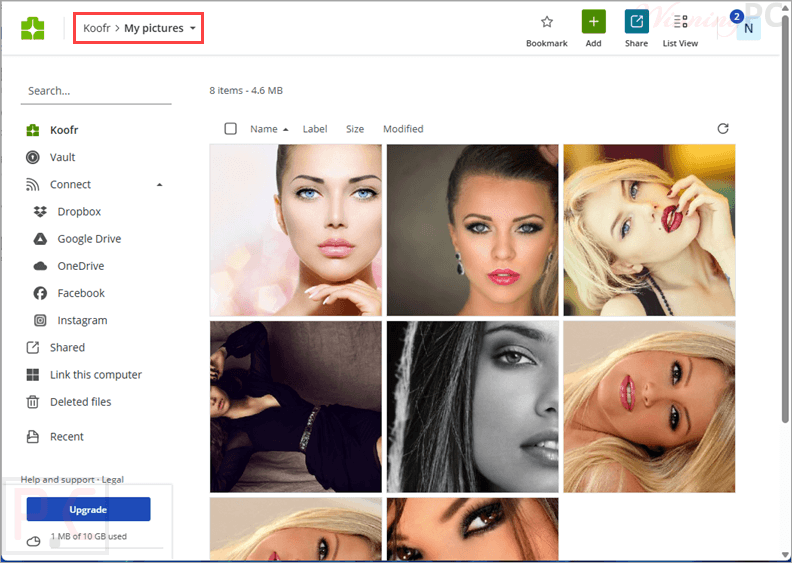Open the woman in black dress thumbnail
The width and height of the screenshot is (792, 563).
[296, 407]
